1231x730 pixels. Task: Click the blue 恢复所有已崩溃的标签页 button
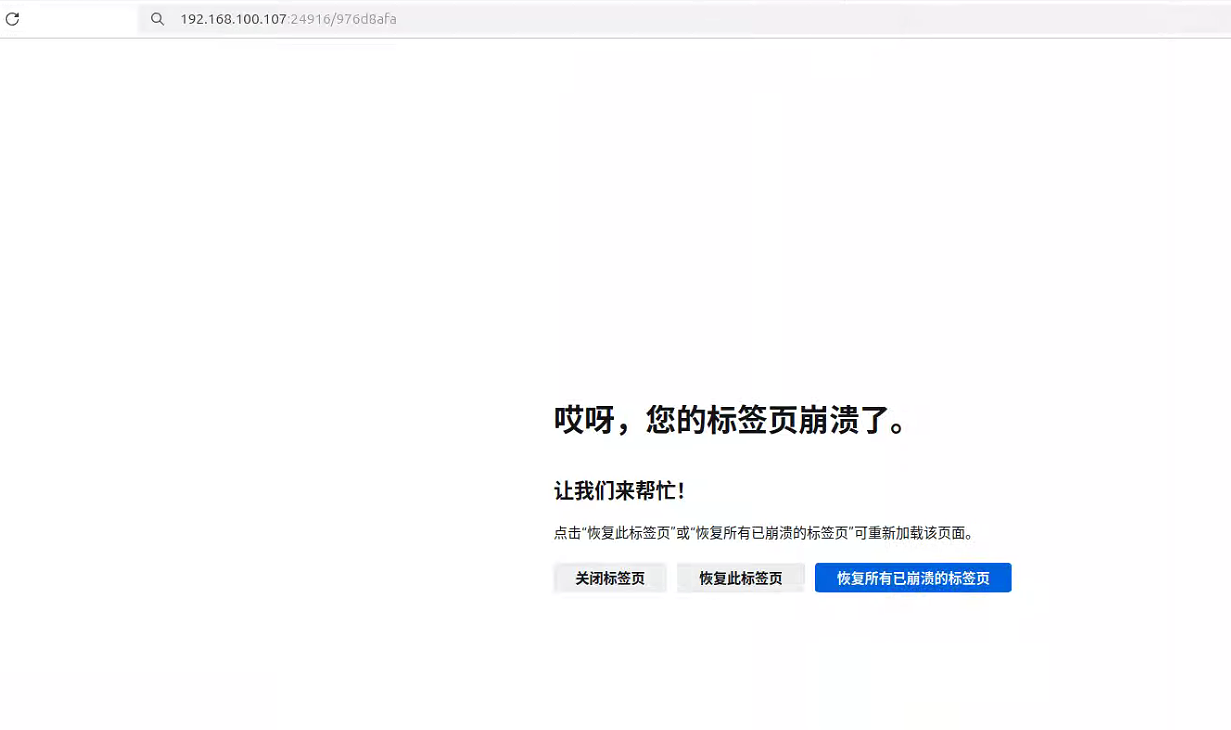pyautogui.click(x=913, y=578)
